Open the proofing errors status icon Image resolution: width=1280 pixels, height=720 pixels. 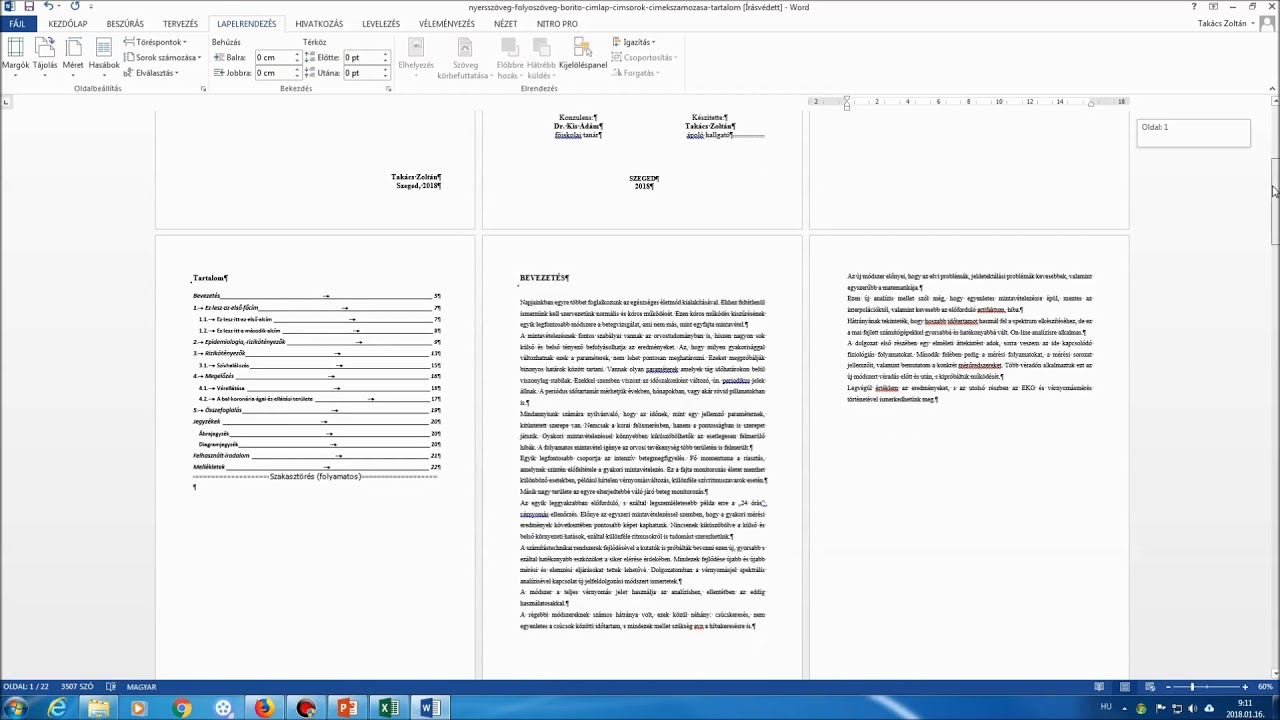[112, 687]
